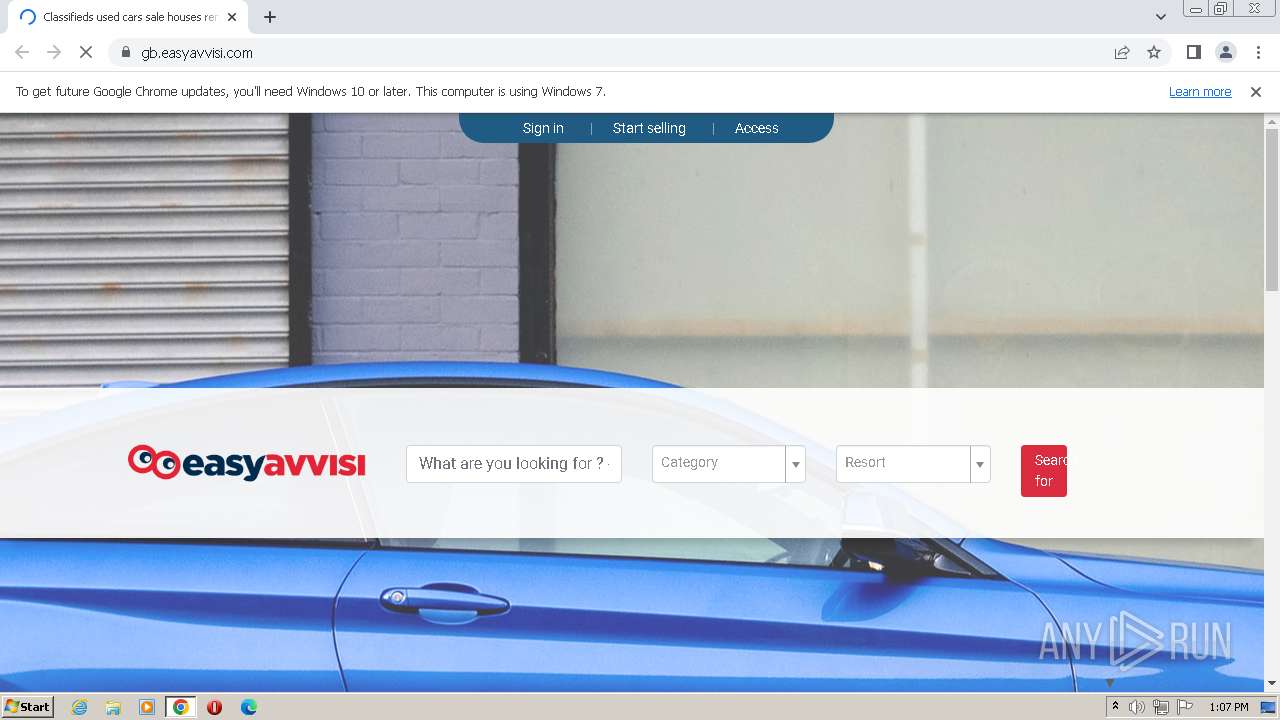
Task: Open clock showing 1:07 PM
Action: click(x=1228, y=707)
